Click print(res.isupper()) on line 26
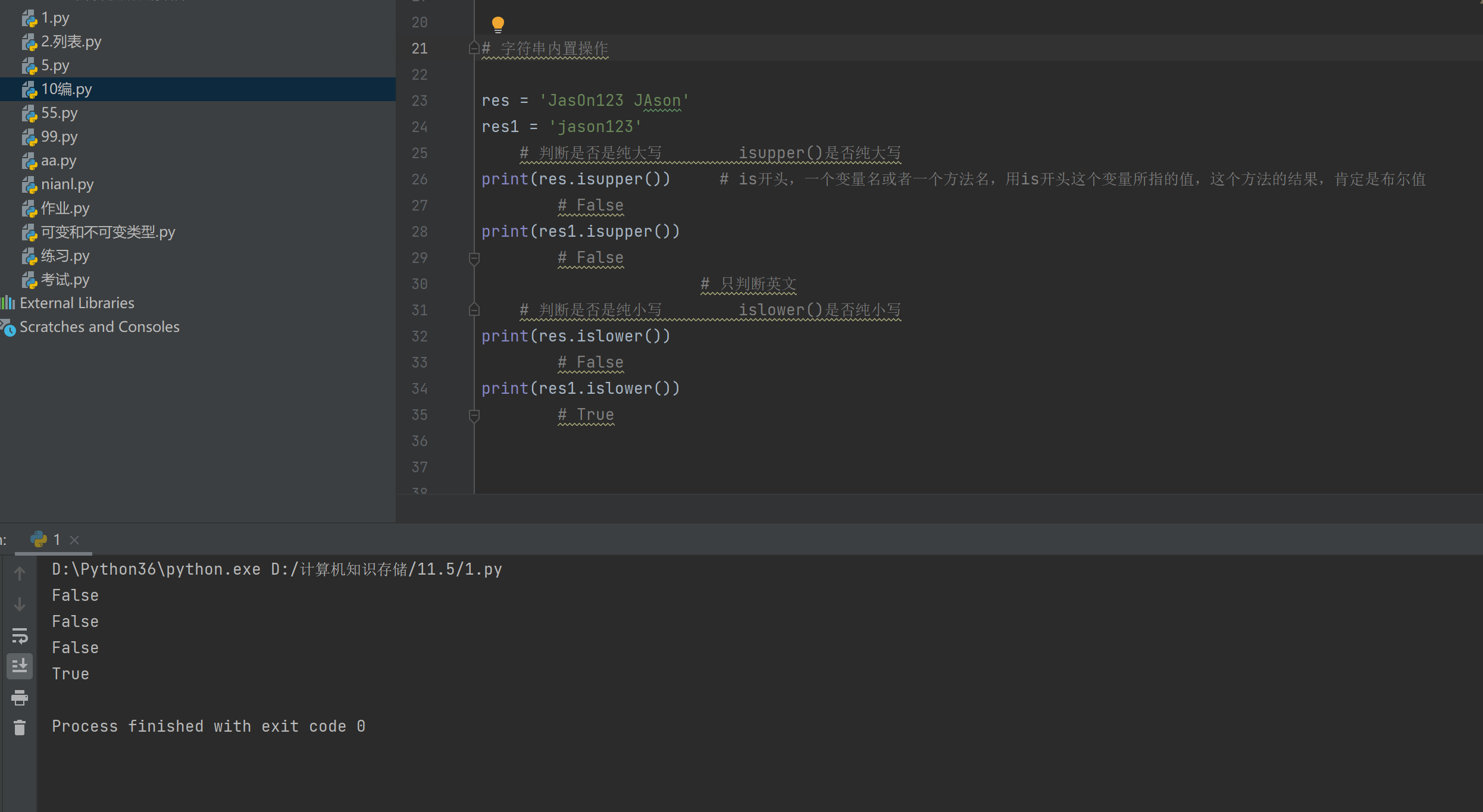 click(x=576, y=179)
